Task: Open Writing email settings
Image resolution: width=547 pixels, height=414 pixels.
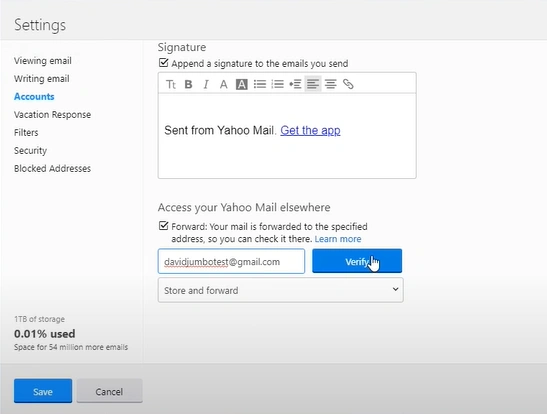Action: coord(42,78)
